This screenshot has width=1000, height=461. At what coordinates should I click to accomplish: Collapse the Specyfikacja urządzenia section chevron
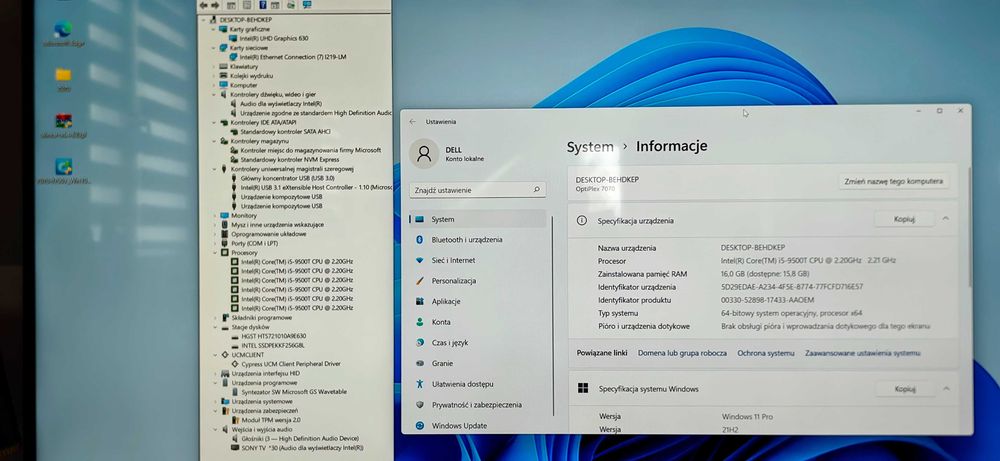coord(945,219)
